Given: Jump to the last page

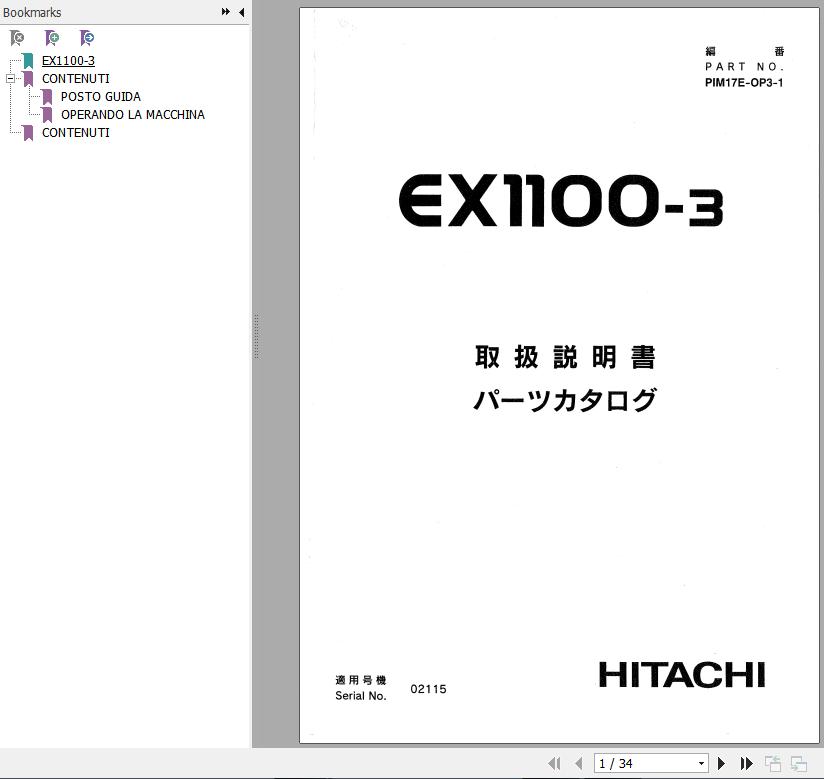Looking at the screenshot, I should (746, 763).
